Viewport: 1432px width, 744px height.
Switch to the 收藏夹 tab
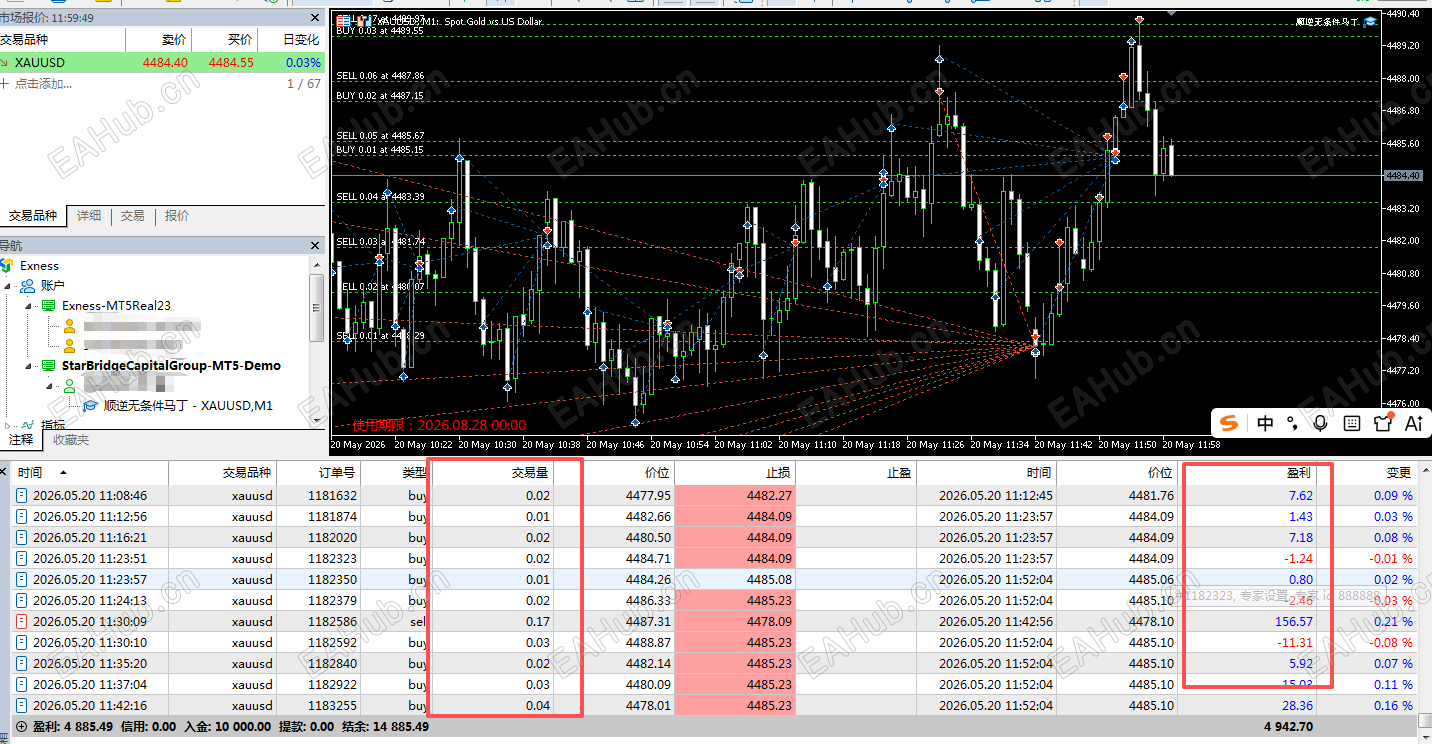click(x=71, y=439)
